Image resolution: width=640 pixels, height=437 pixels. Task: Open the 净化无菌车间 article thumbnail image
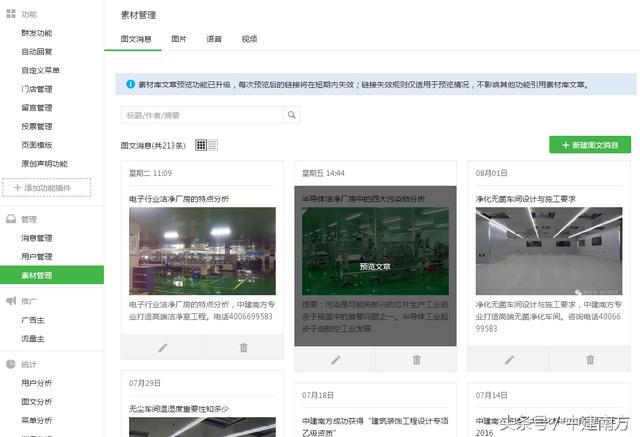pos(549,251)
